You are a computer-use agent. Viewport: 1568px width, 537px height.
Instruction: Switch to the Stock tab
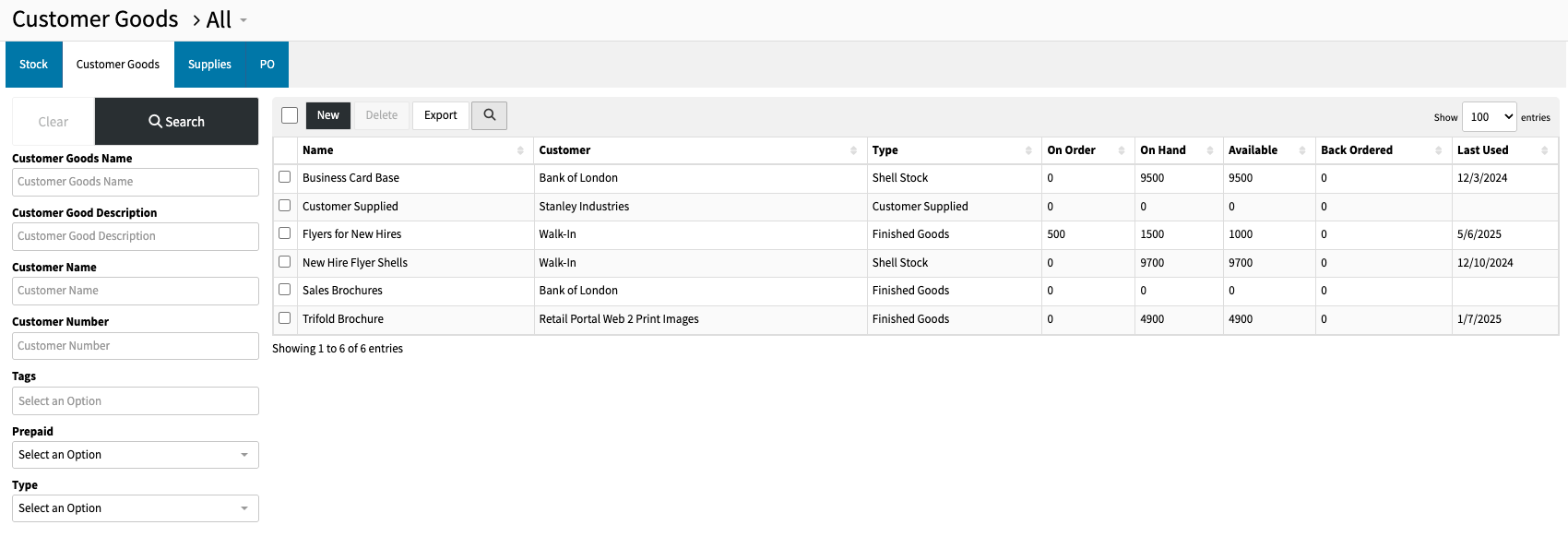[33, 65]
